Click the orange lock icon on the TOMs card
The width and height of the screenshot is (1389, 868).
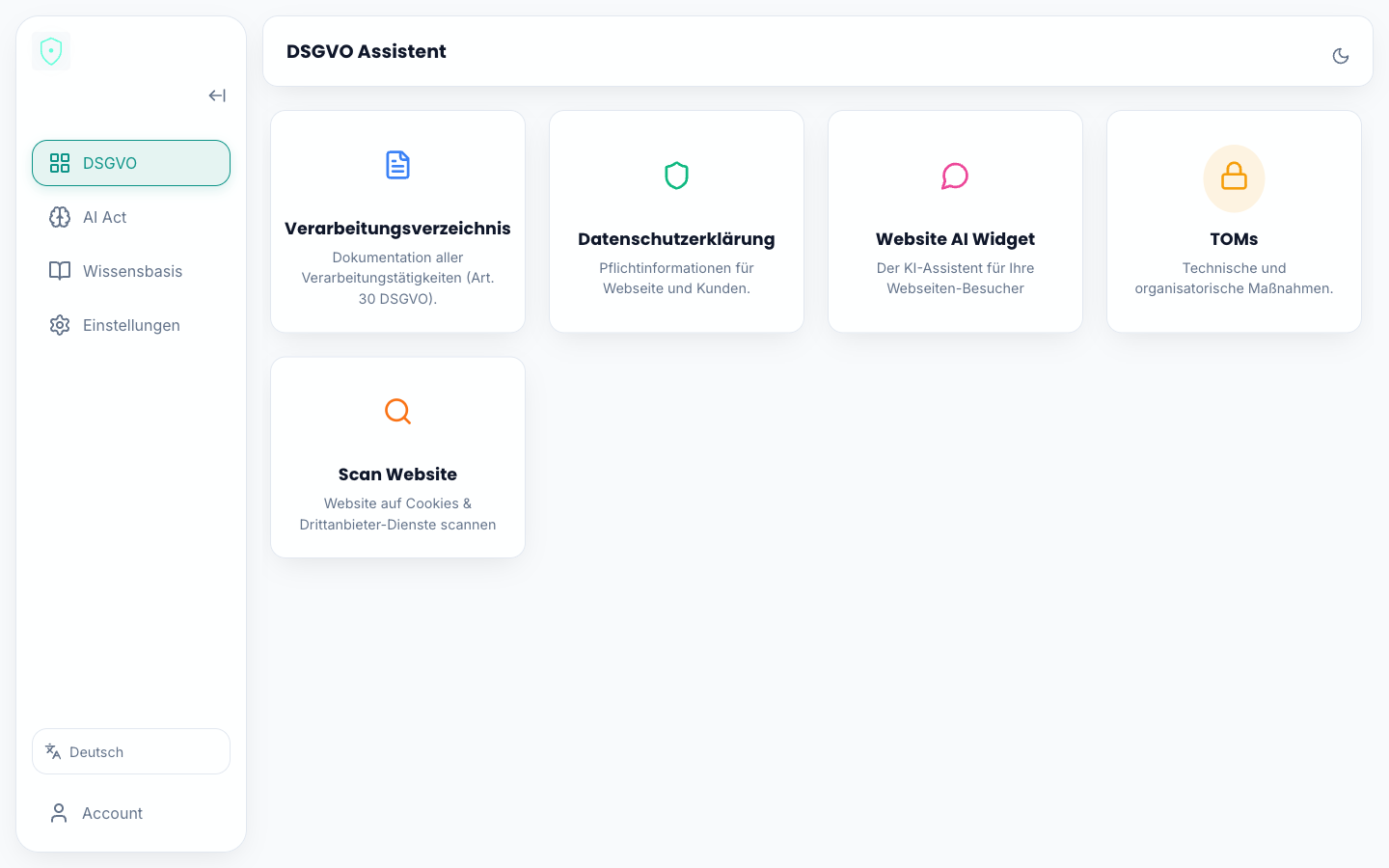[1234, 177]
